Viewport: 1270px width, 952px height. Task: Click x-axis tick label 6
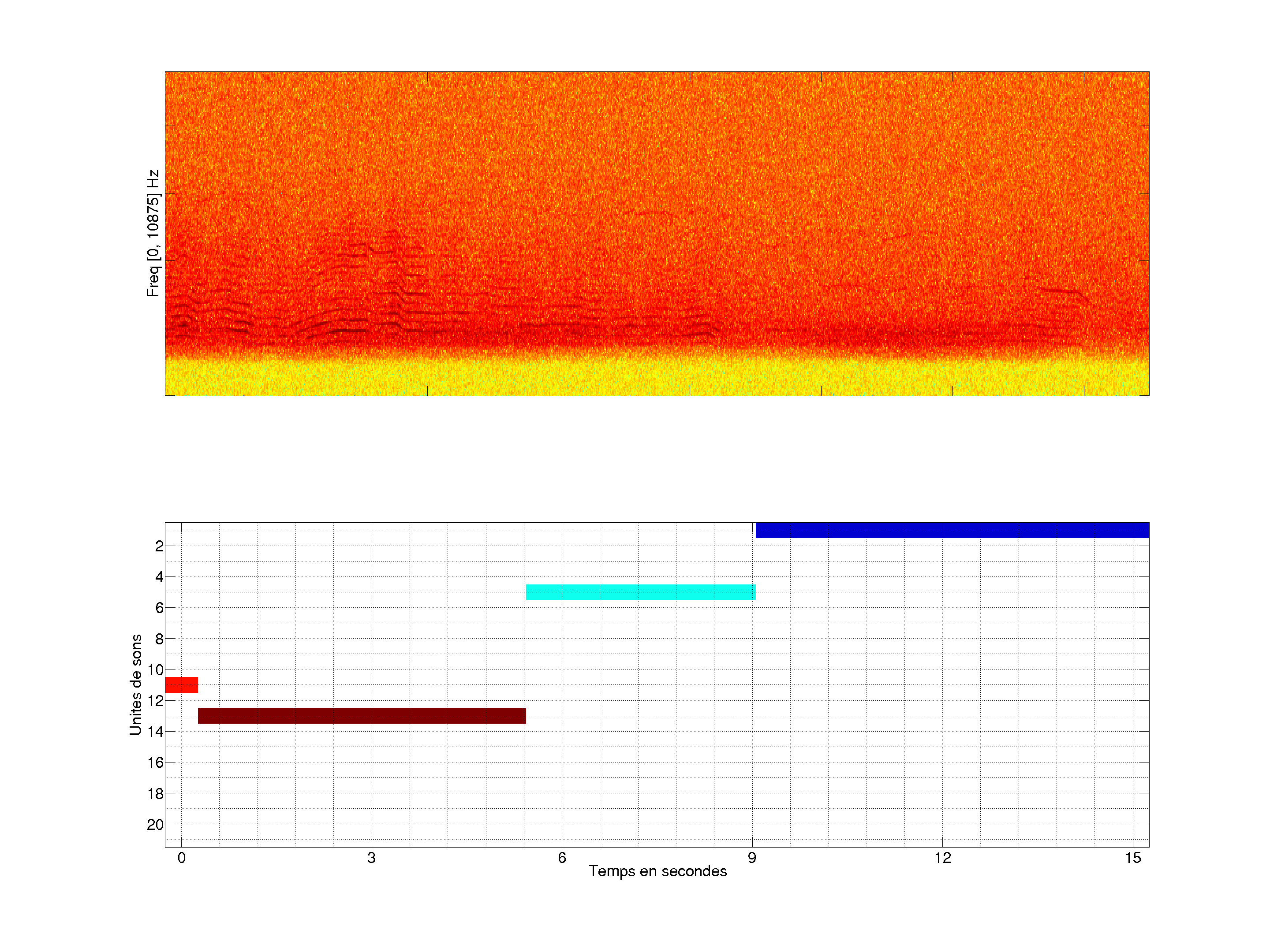(561, 858)
